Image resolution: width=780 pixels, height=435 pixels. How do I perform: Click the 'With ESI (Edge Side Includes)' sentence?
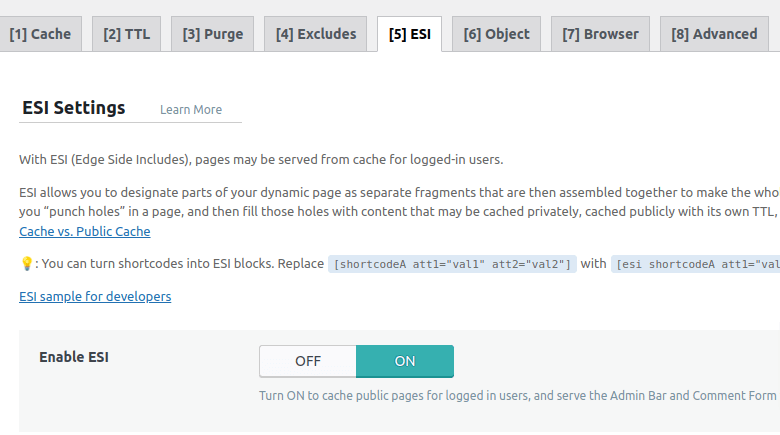pos(261,159)
